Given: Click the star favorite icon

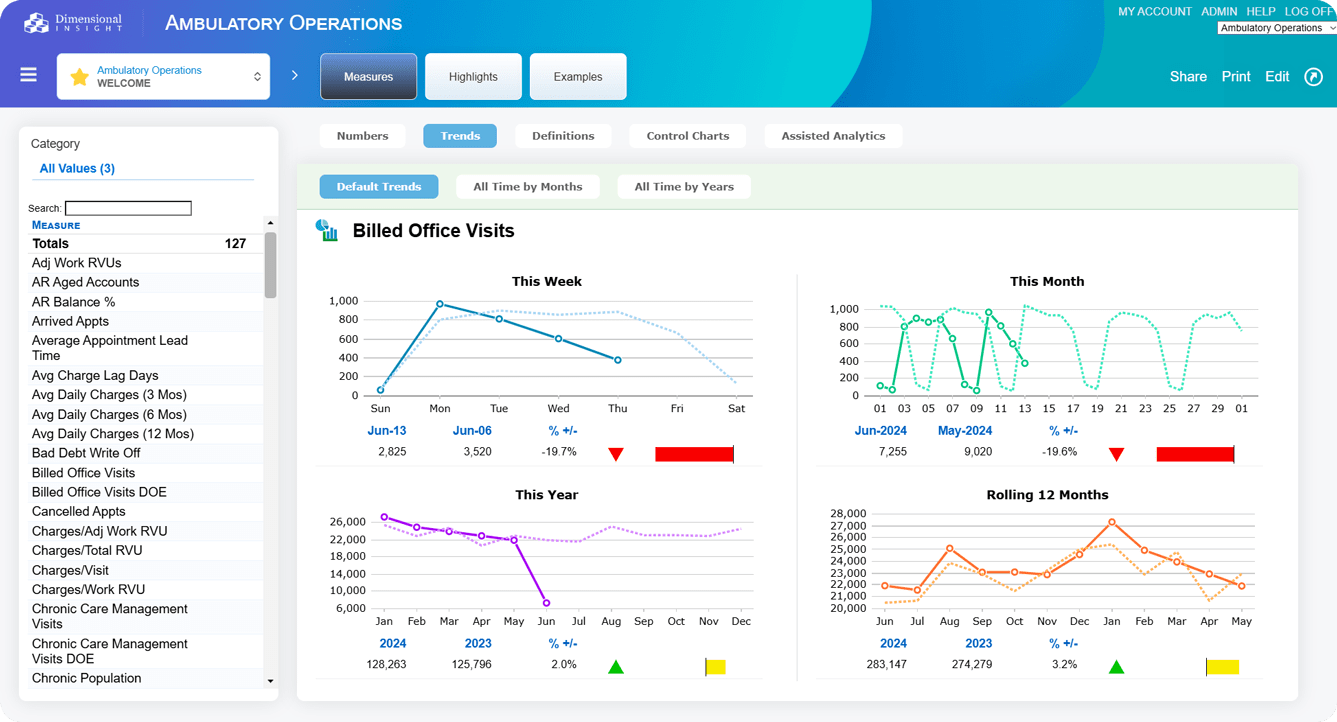Looking at the screenshot, I should point(80,77).
